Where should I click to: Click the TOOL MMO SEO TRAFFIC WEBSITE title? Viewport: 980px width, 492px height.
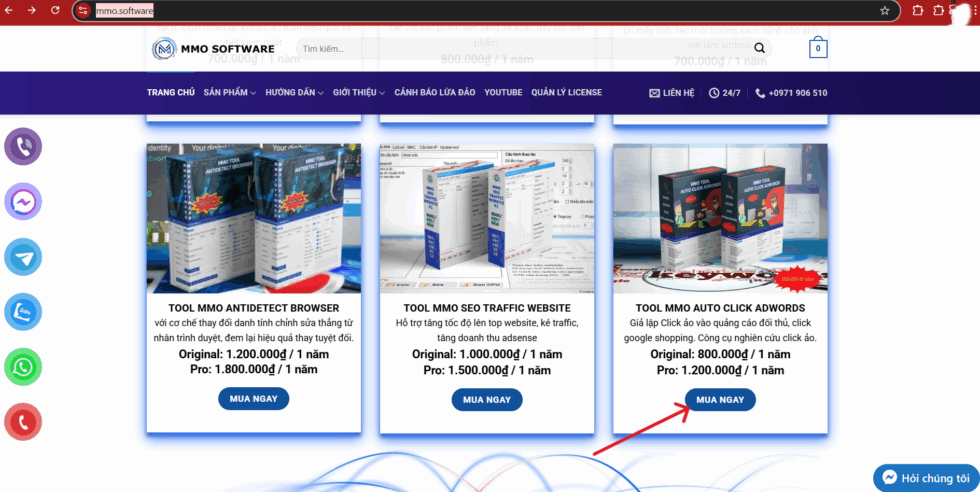[487, 308]
